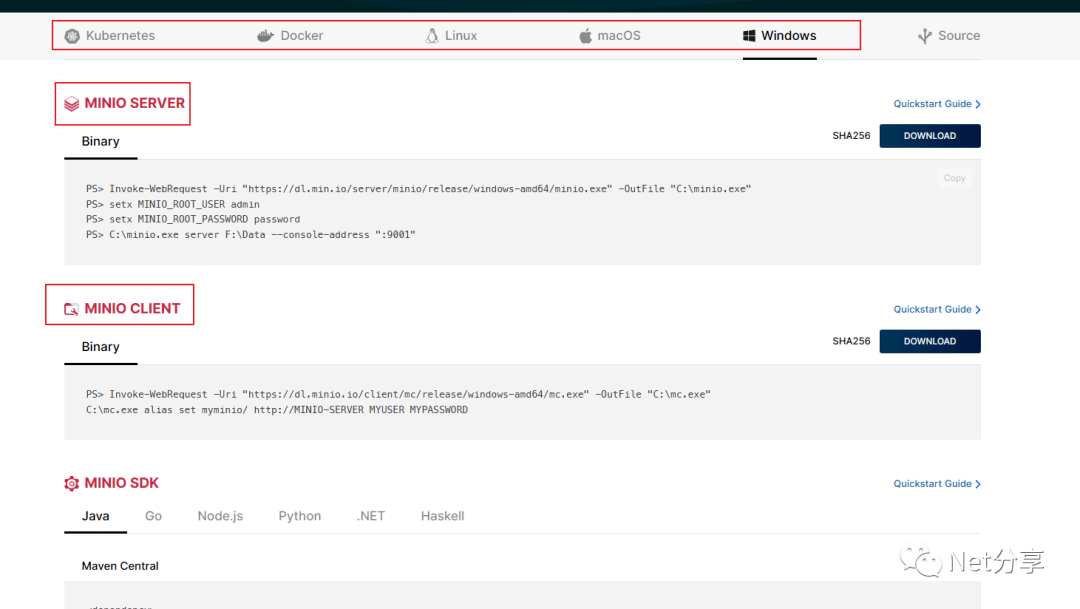The width and height of the screenshot is (1080, 609).
Task: Click the Linux penguin icon
Action: coord(432,36)
